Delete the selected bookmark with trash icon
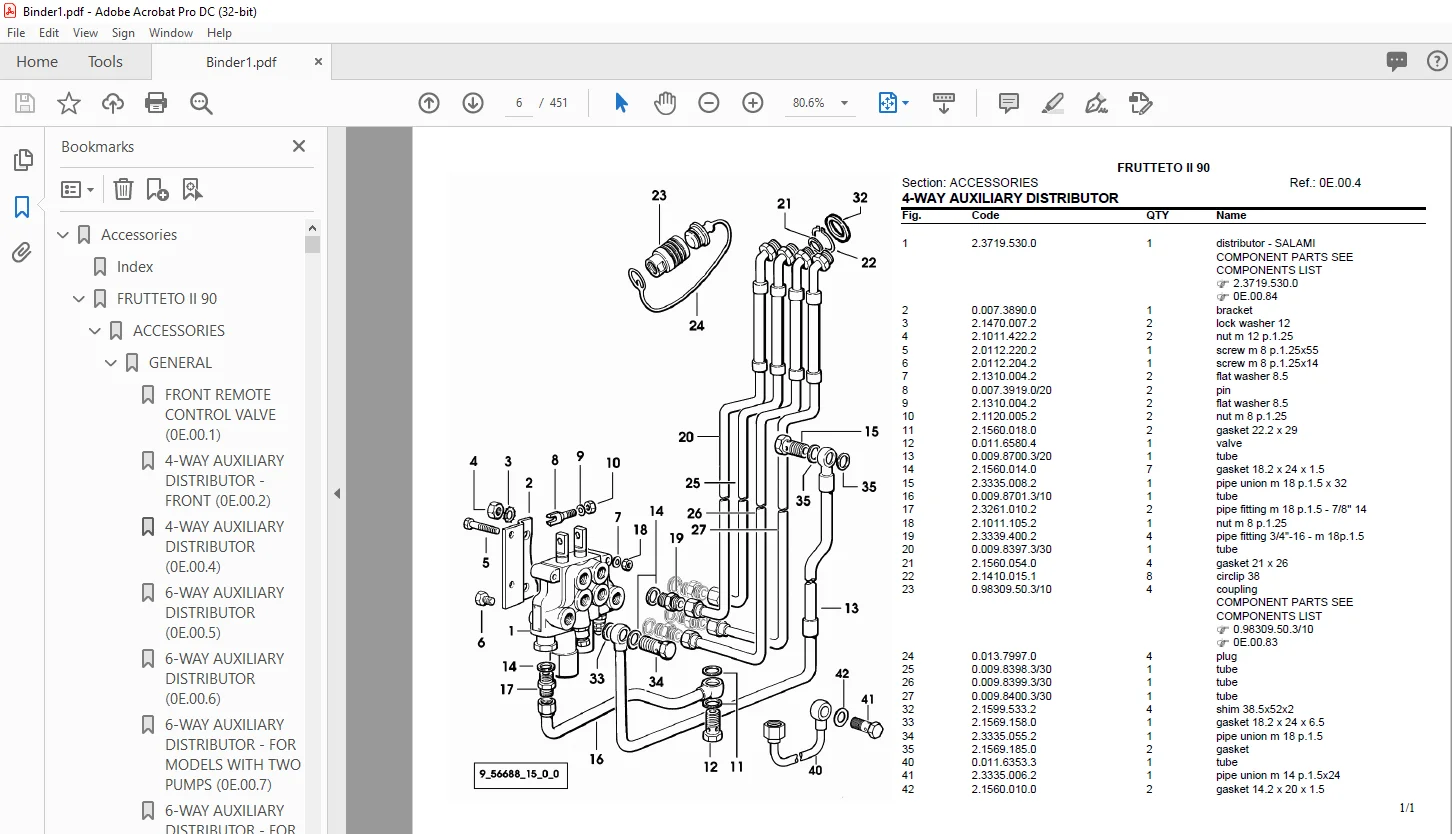This screenshot has width=1452, height=834. point(123,189)
